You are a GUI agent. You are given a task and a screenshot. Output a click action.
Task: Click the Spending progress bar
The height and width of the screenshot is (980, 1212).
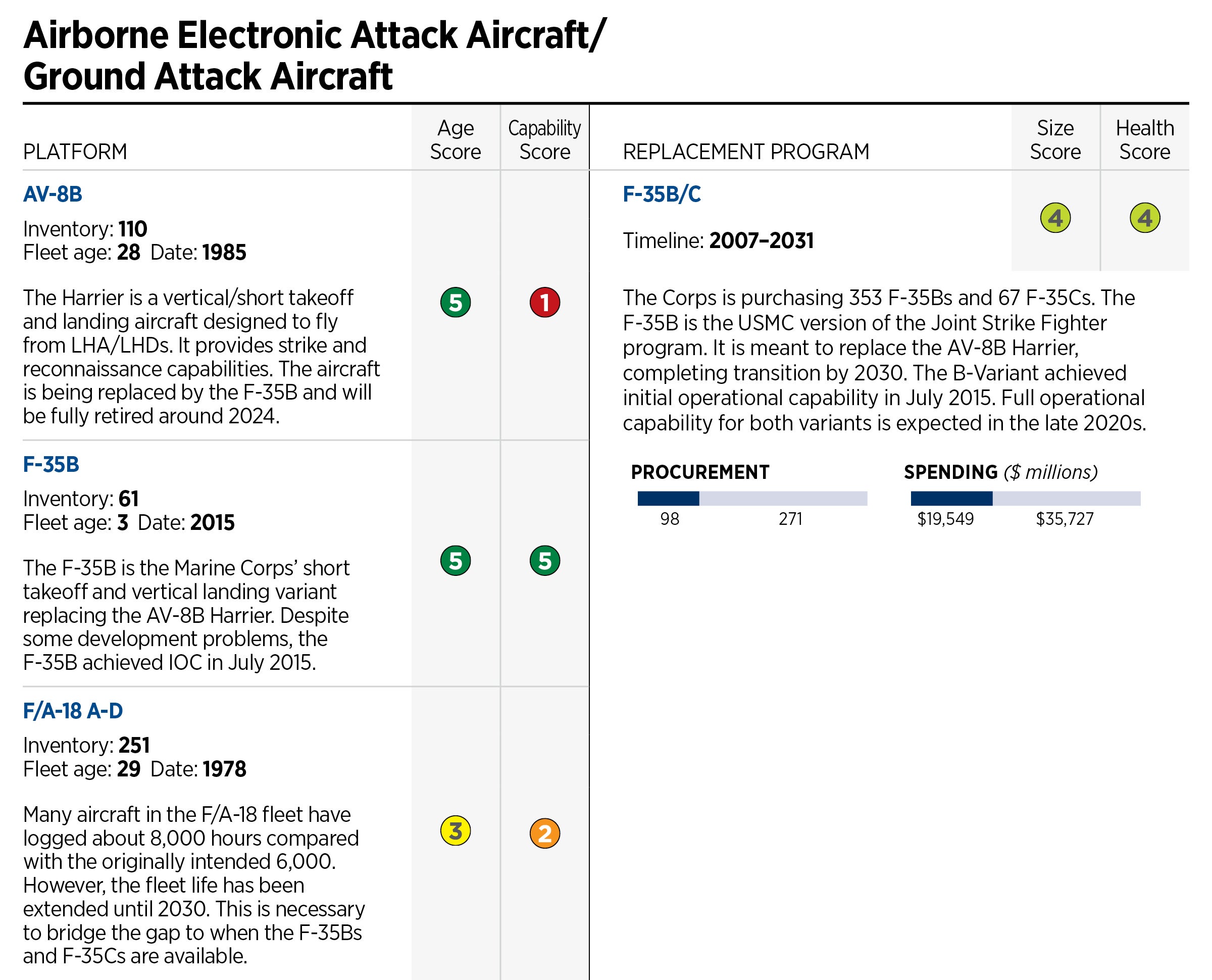click(x=1025, y=499)
